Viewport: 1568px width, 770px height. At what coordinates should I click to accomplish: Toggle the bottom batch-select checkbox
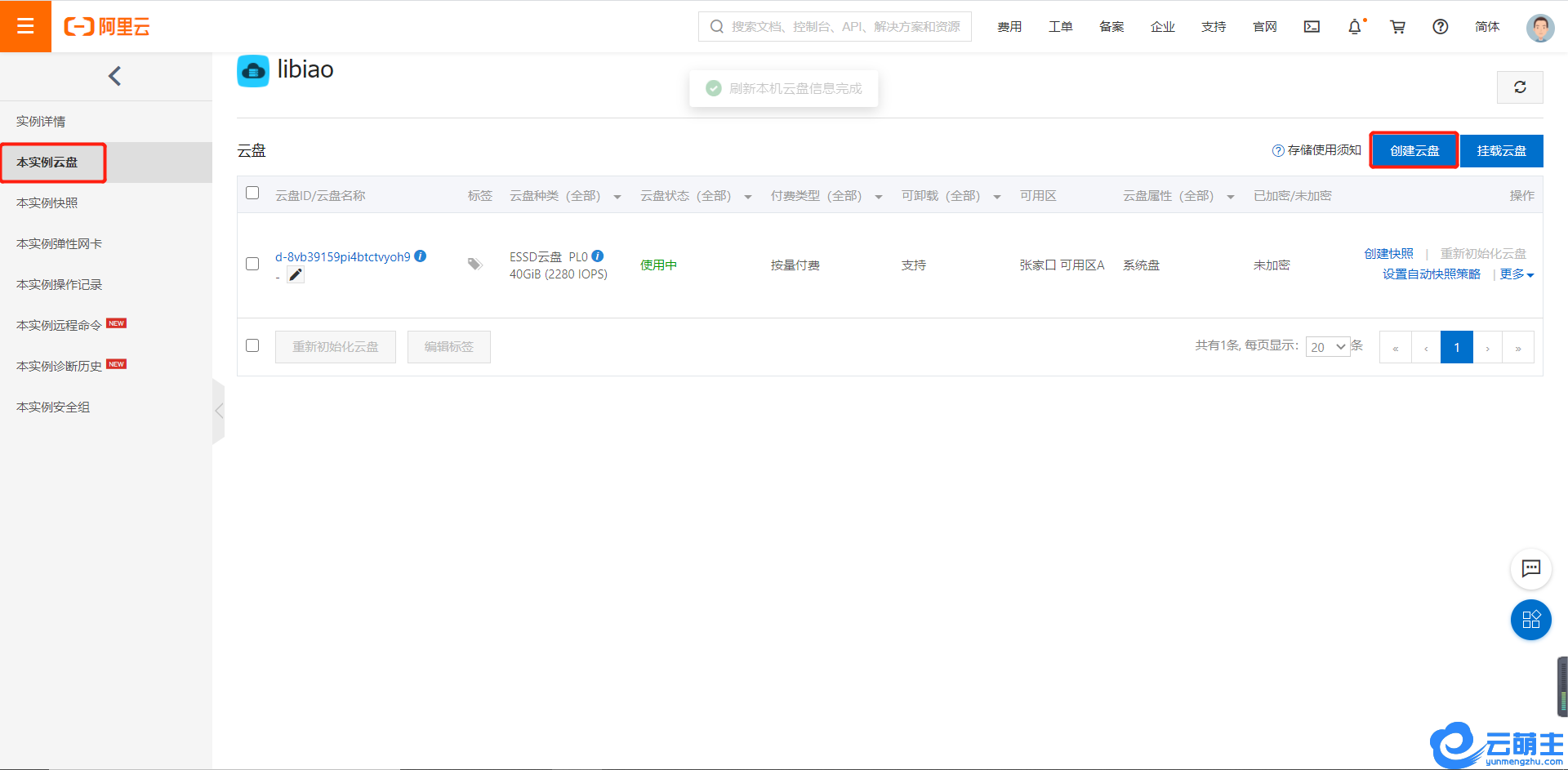point(252,345)
